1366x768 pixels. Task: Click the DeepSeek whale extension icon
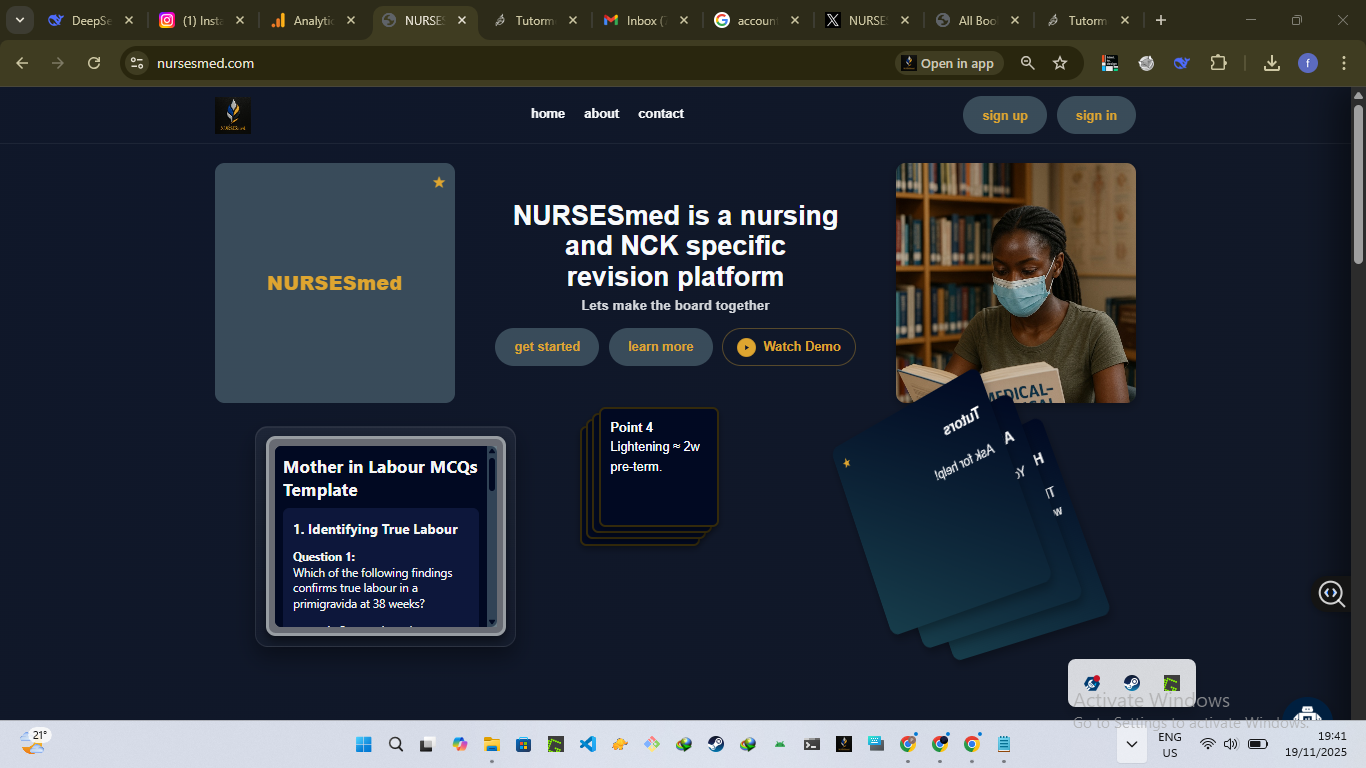1182,63
